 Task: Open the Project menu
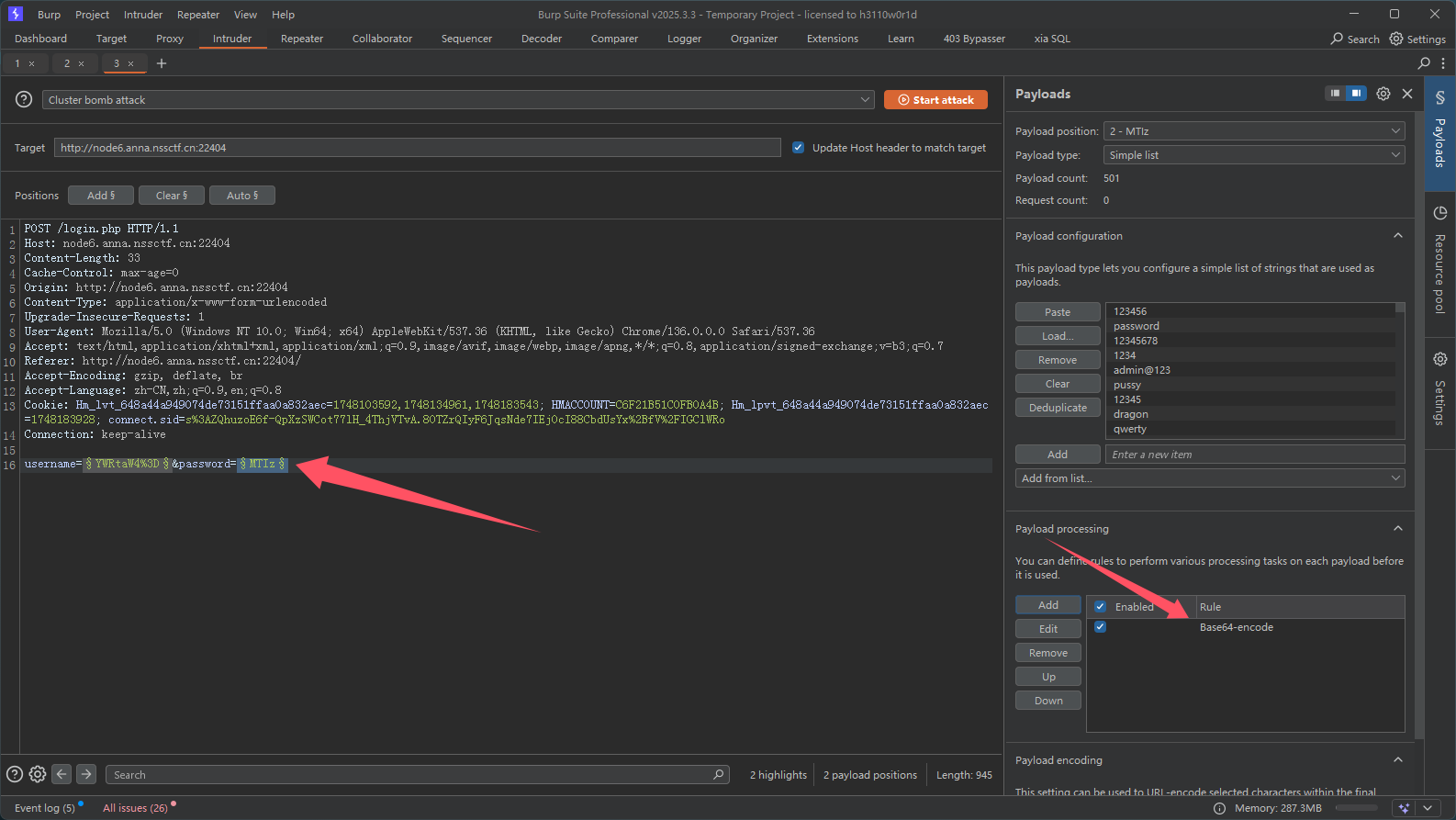click(x=92, y=15)
